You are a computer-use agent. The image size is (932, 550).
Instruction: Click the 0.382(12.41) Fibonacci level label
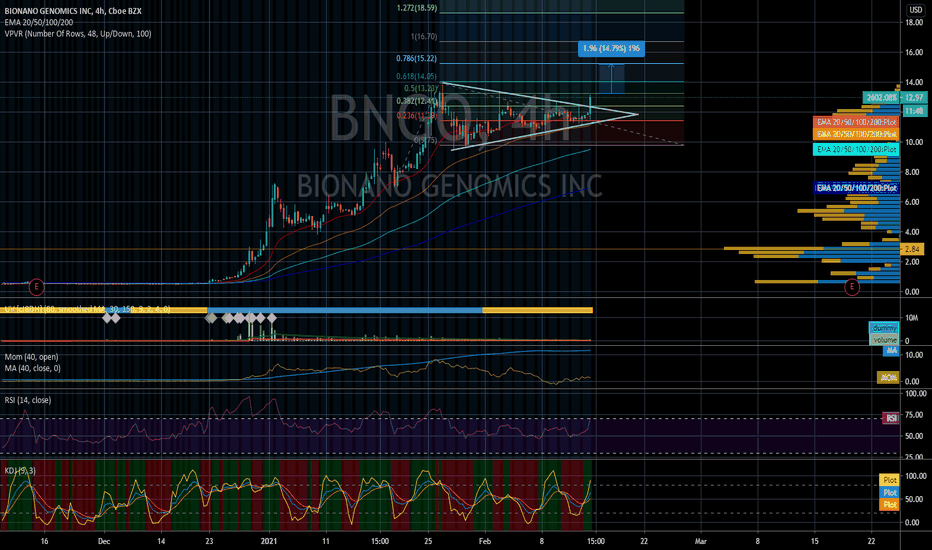coord(417,101)
